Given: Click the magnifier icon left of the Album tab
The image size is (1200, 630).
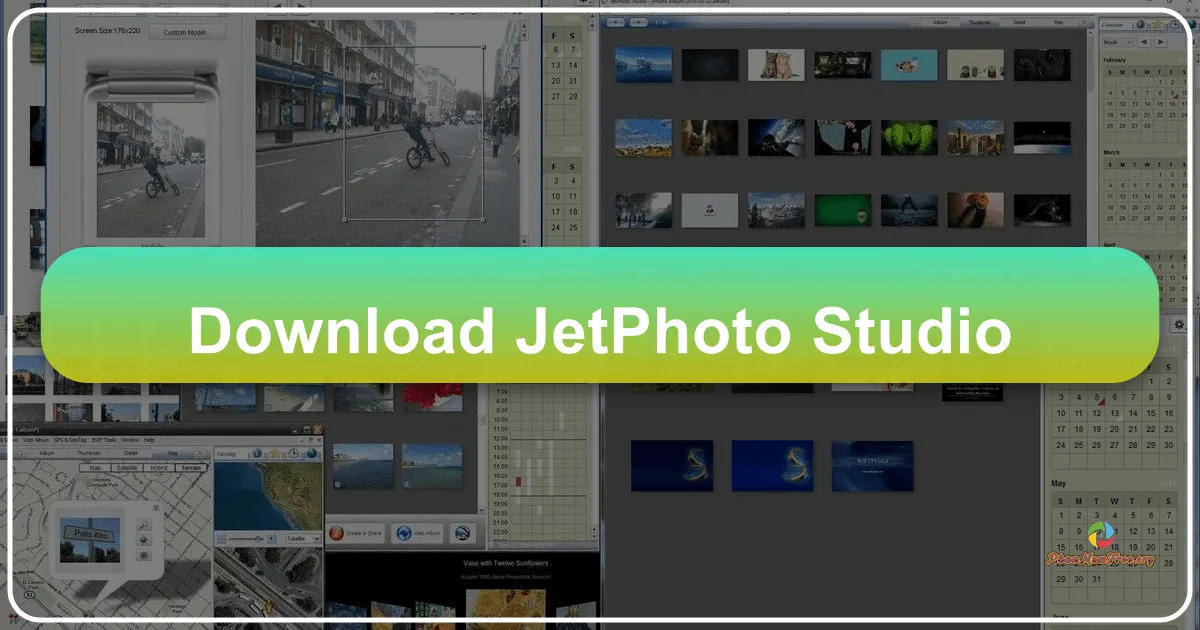Looking at the screenshot, I should (x=19, y=452).
